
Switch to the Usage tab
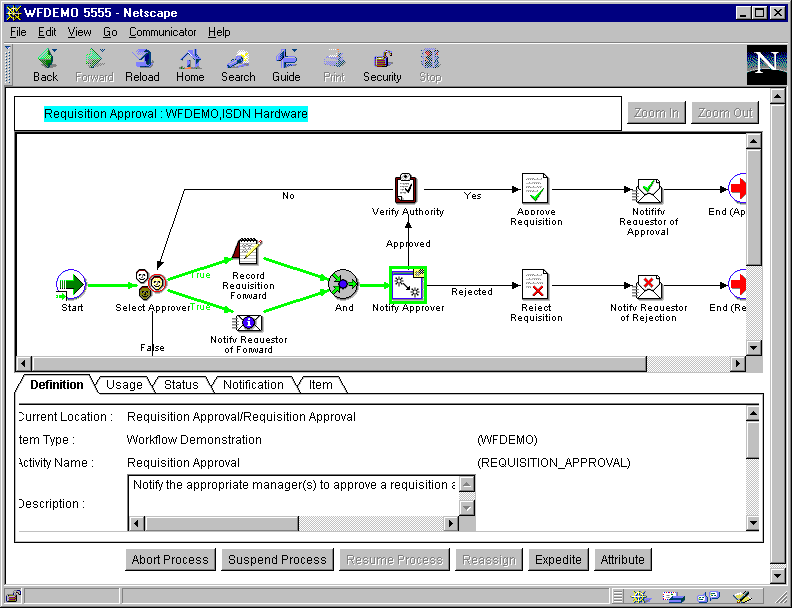124,385
